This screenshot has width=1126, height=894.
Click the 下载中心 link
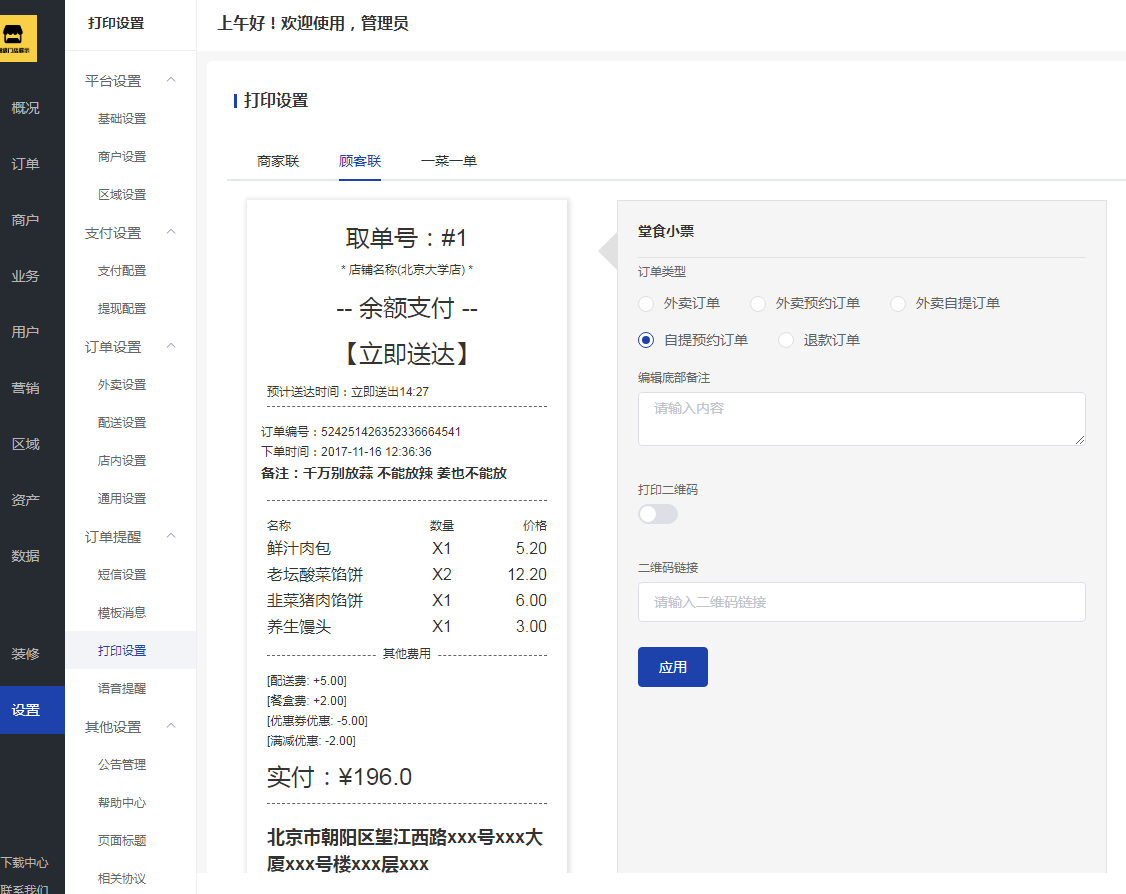[x=24, y=862]
